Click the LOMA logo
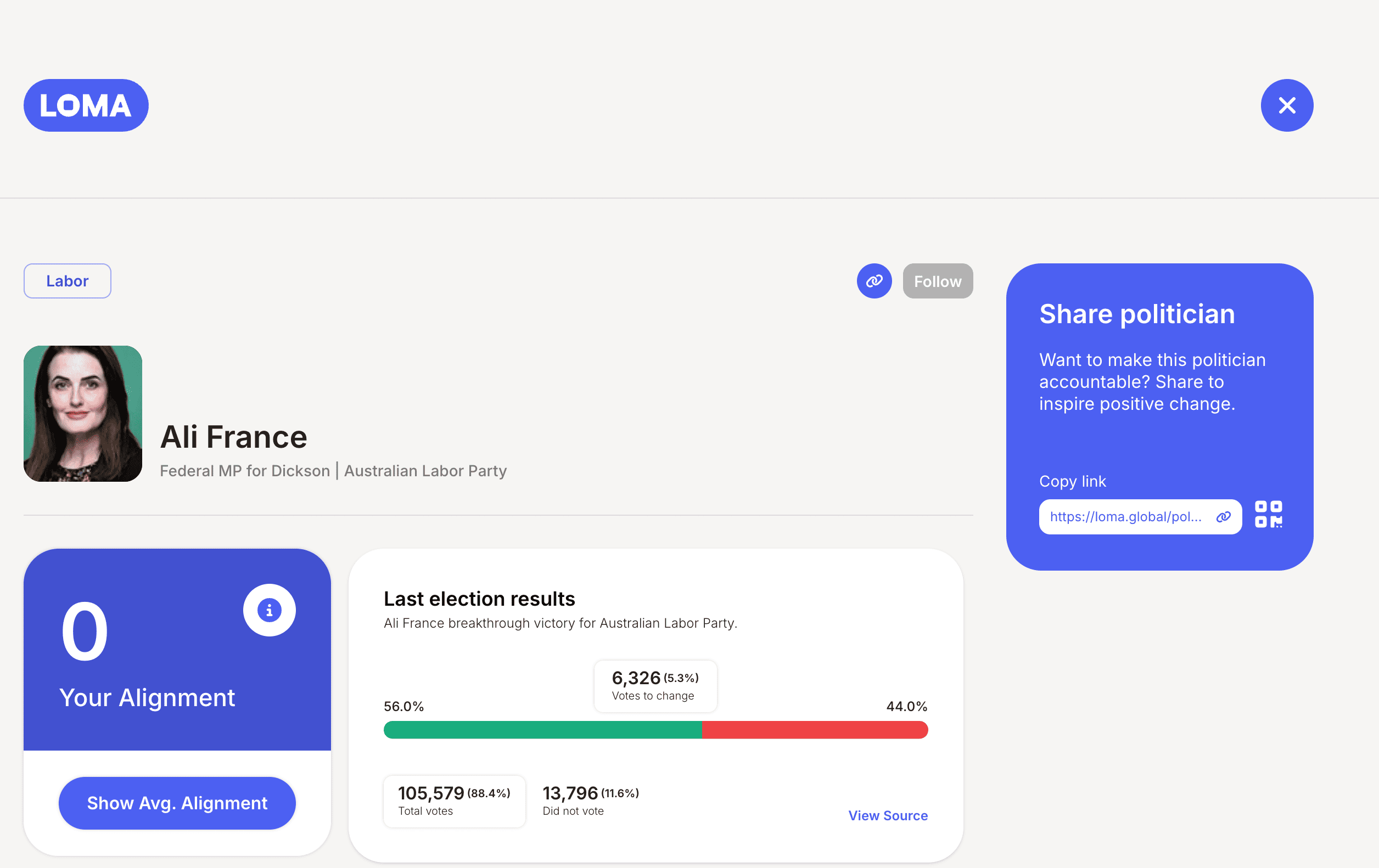 (86, 105)
